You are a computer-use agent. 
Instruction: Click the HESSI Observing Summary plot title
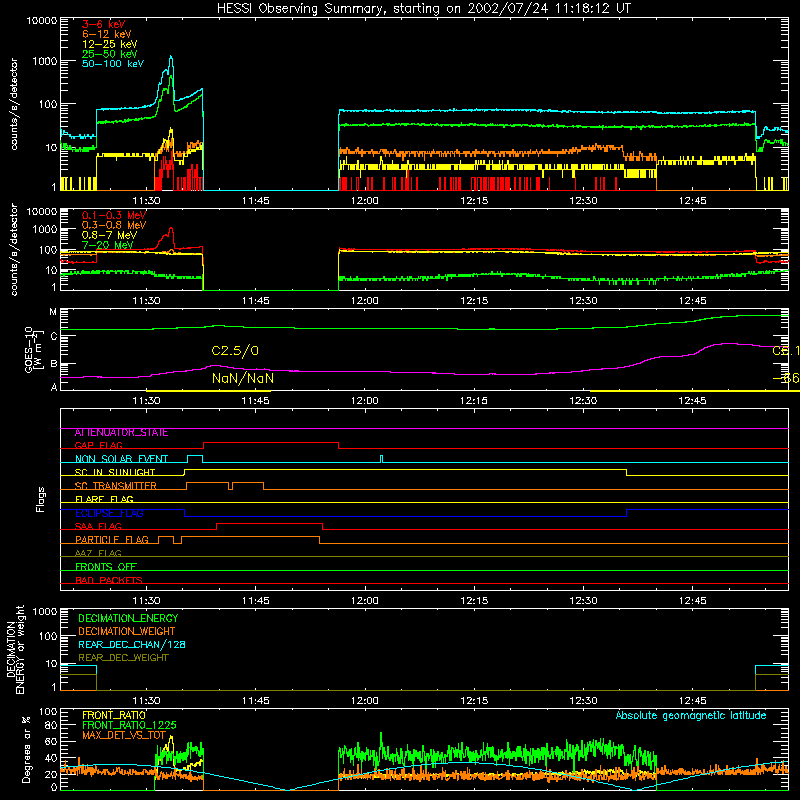click(x=423, y=9)
